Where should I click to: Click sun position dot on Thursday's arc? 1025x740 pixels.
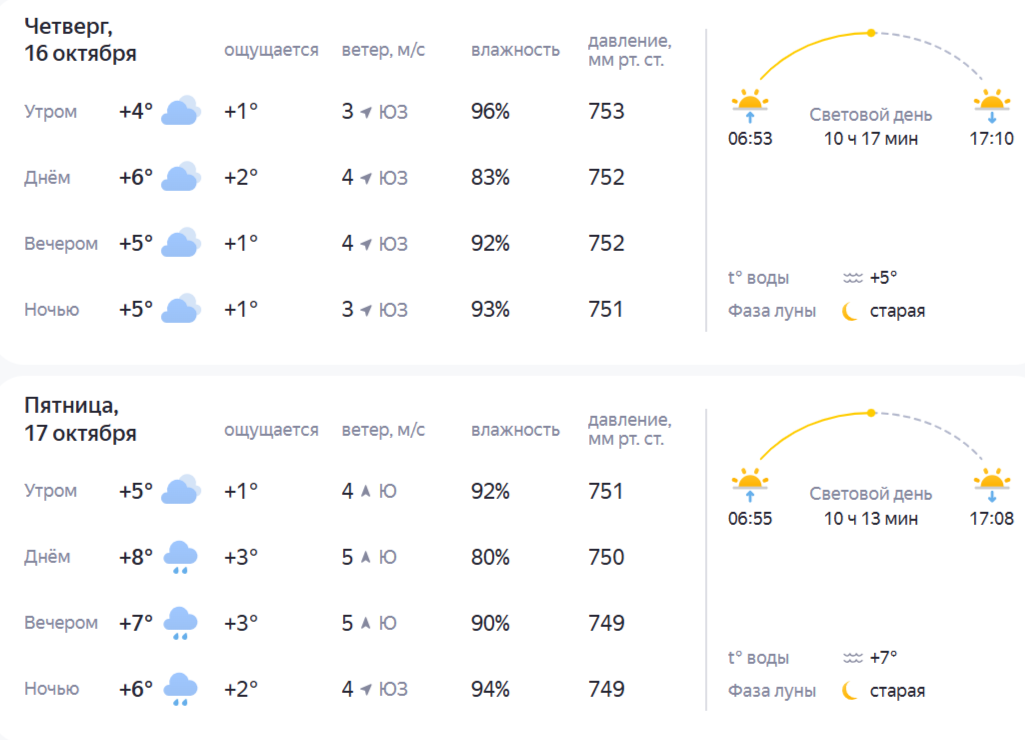point(871,33)
